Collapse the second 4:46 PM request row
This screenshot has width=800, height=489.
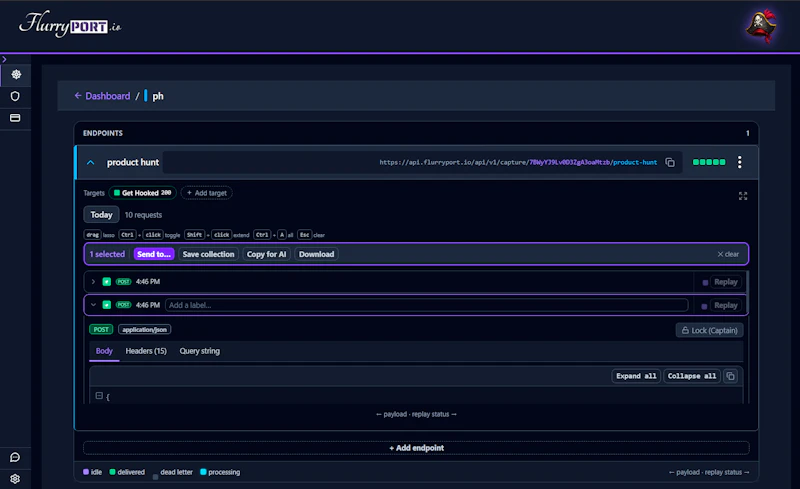click(93, 305)
